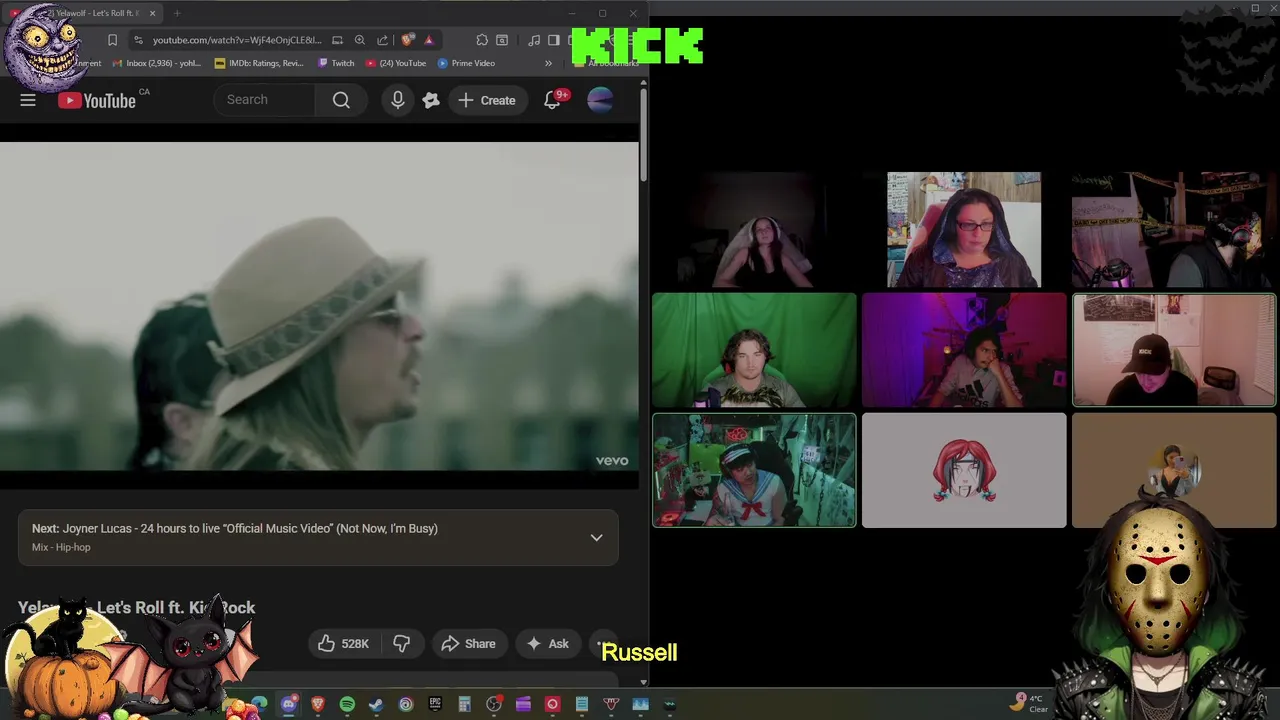Open the Brave Rewards triangle icon
The image size is (1280, 720).
[429, 40]
